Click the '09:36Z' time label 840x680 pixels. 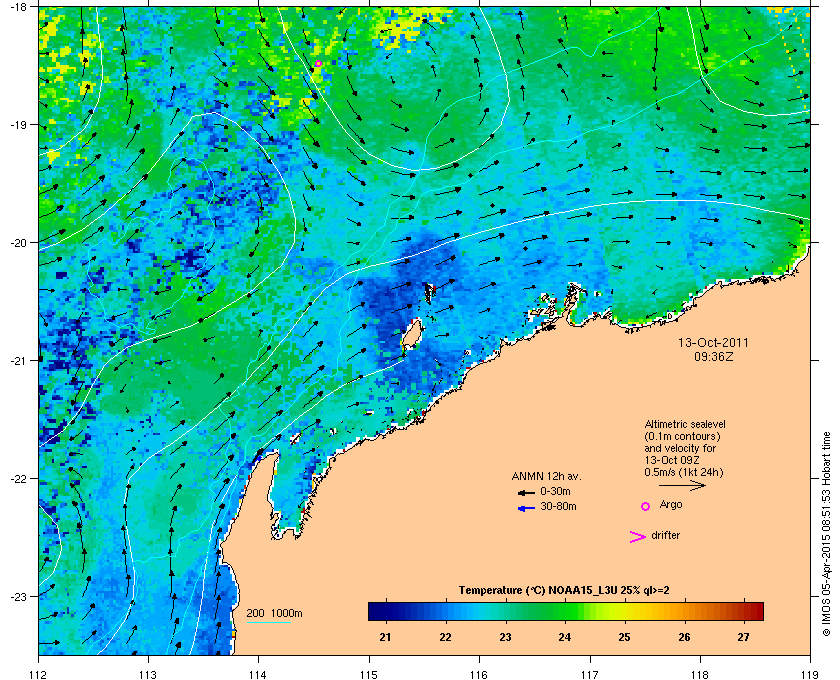[714, 356]
